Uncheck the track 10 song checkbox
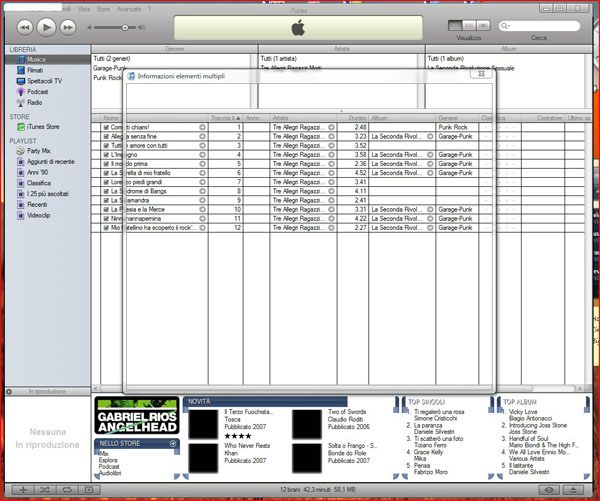 pyautogui.click(x=106, y=209)
